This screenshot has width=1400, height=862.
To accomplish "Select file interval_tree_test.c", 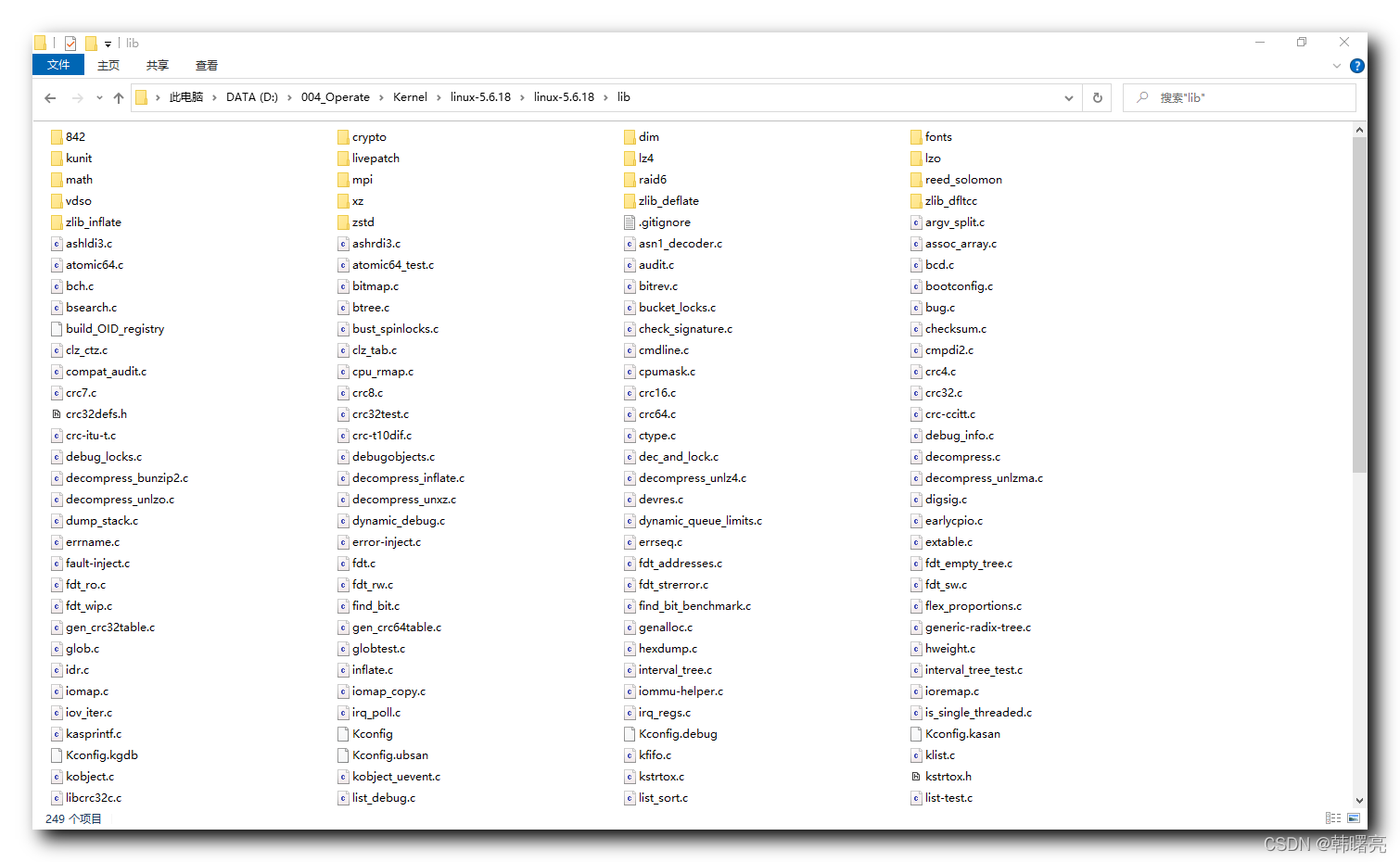I will [974, 670].
